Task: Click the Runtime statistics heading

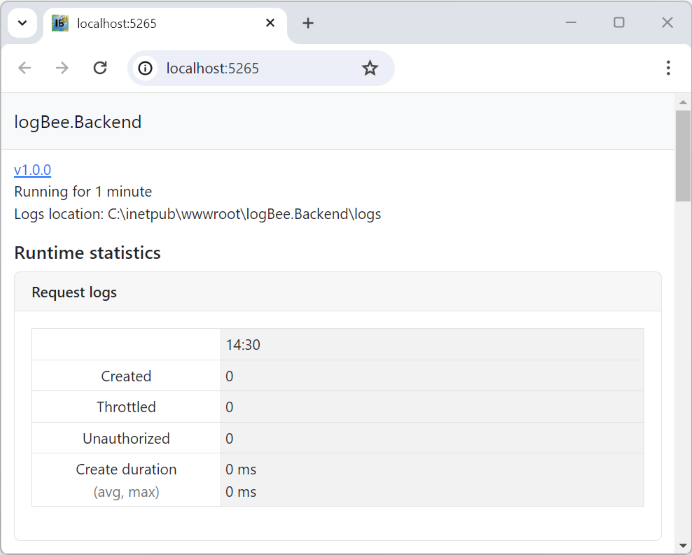Action: pyautogui.click(x=87, y=253)
